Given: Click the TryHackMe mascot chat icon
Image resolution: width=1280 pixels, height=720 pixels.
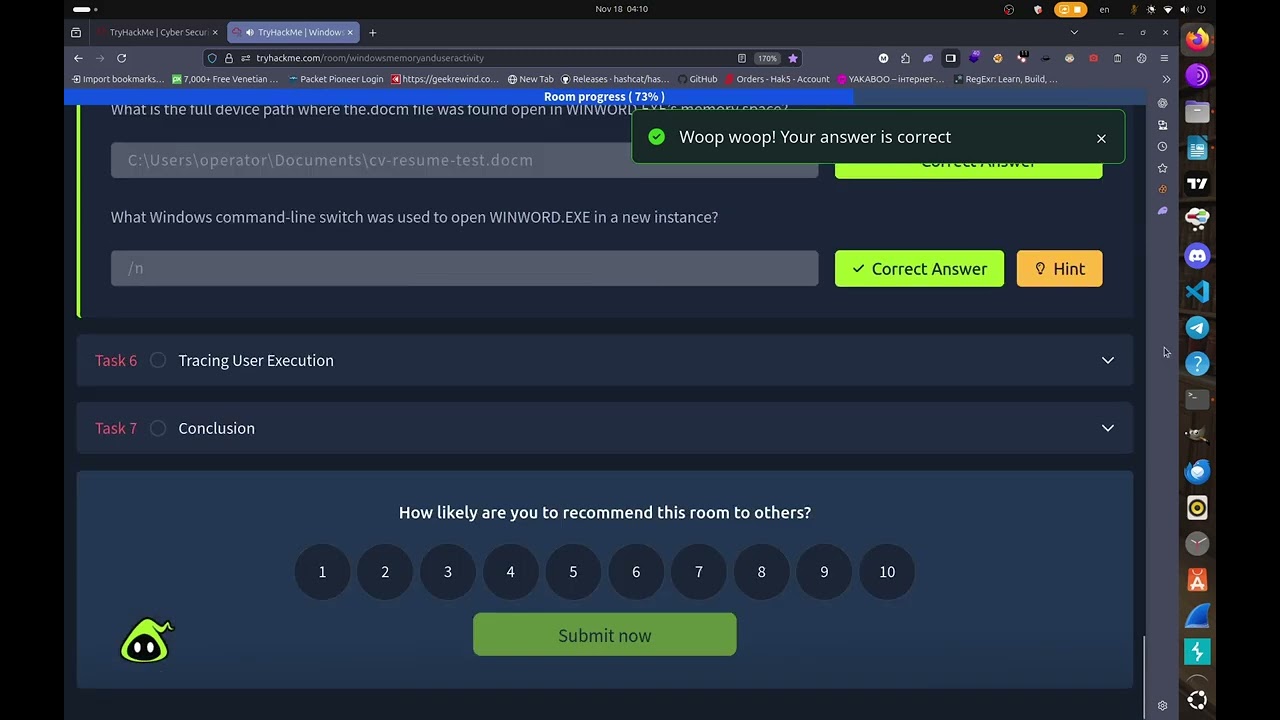Looking at the screenshot, I should 146,641.
